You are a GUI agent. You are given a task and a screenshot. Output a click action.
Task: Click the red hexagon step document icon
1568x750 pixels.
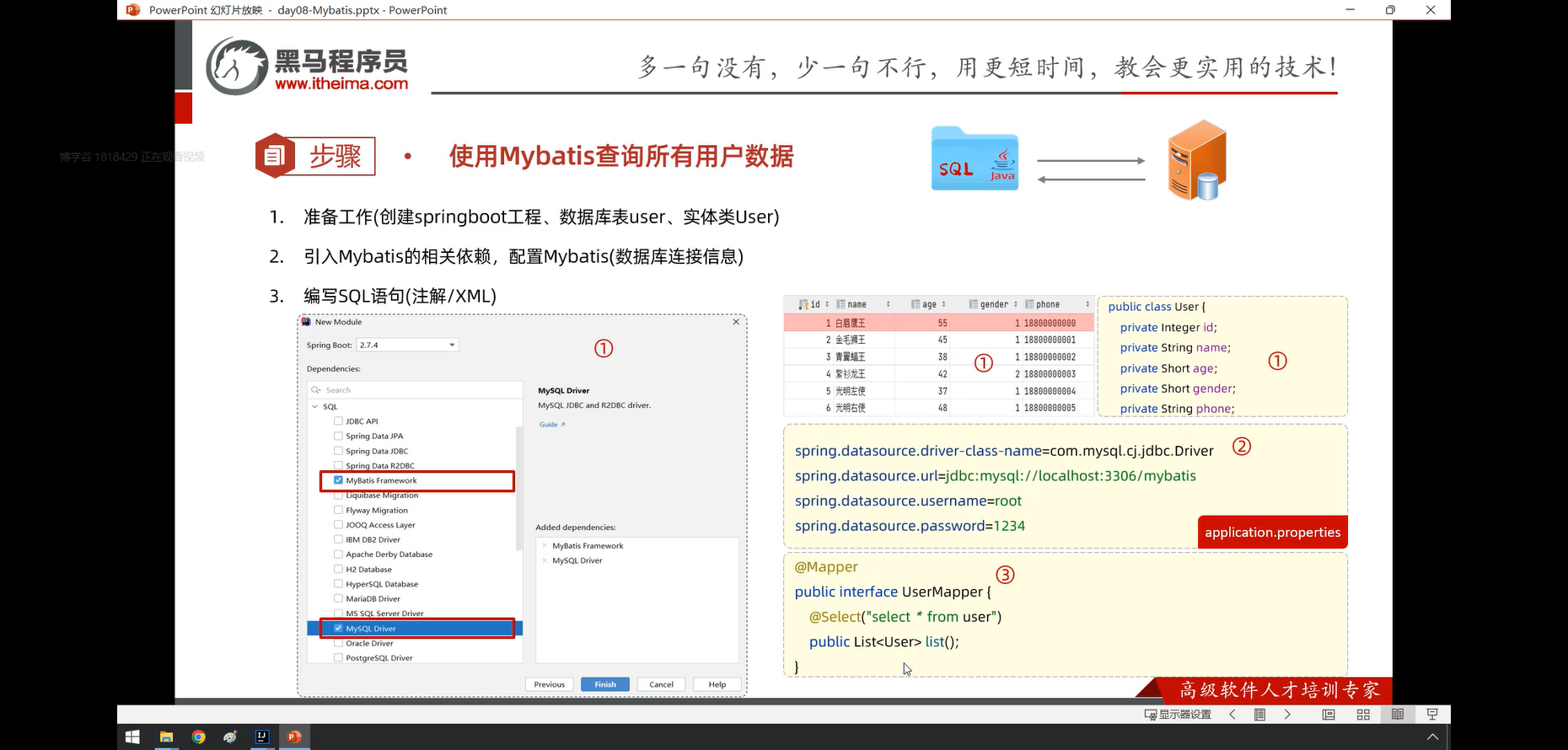point(275,155)
